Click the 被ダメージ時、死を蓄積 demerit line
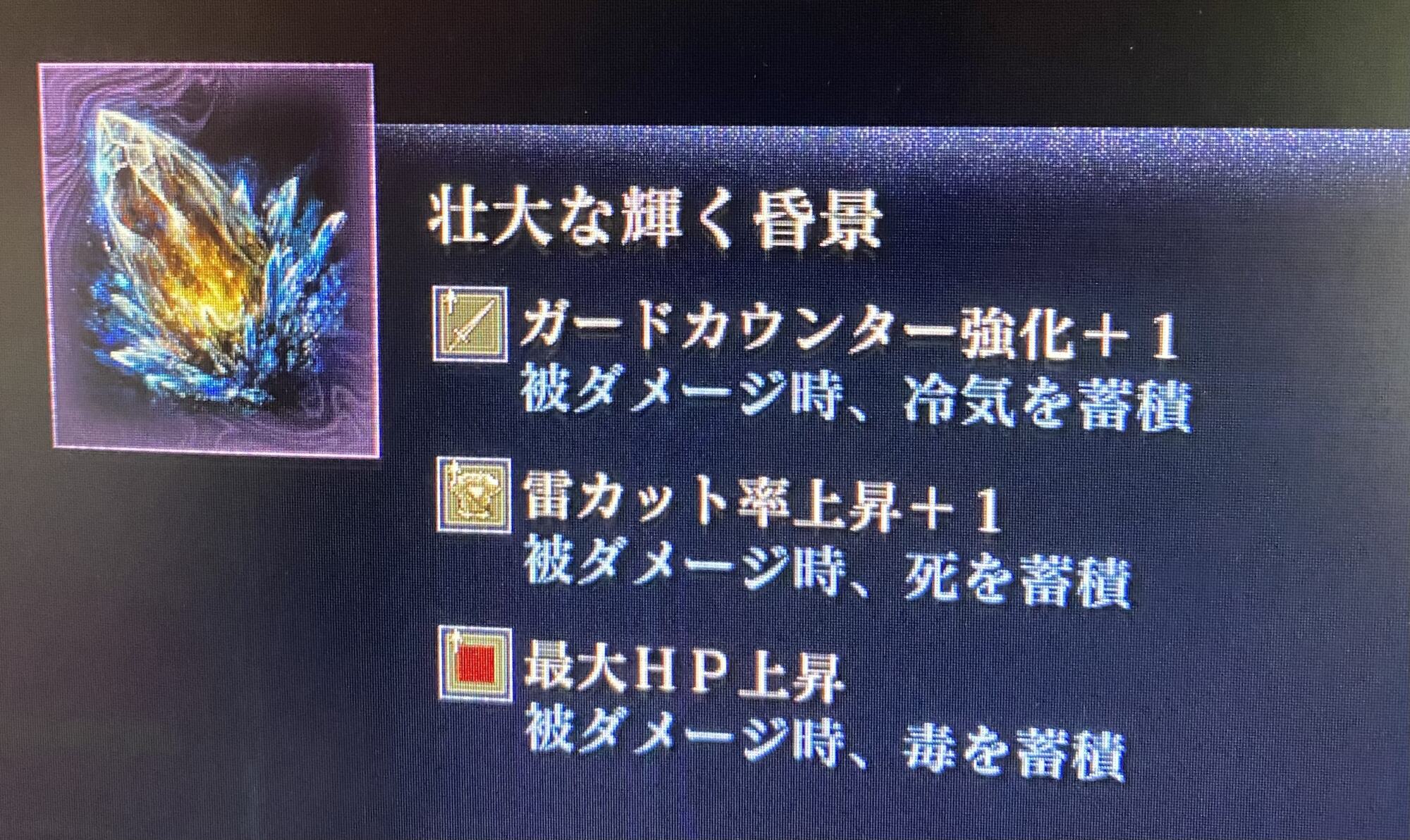This screenshot has width=1410, height=840. click(828, 578)
